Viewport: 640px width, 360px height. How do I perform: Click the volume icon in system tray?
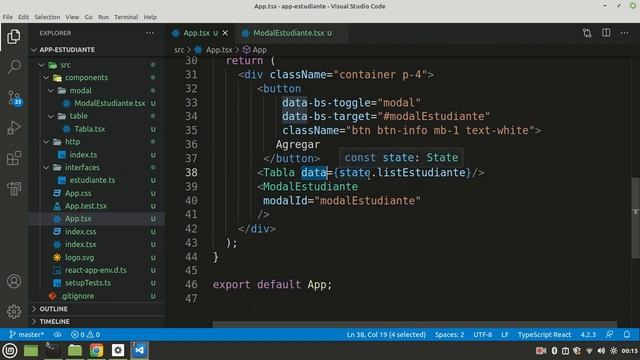601,351
